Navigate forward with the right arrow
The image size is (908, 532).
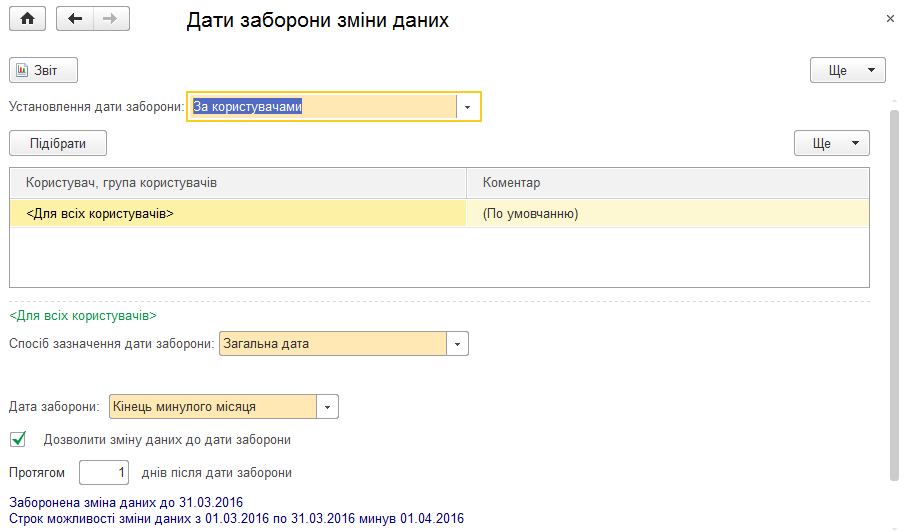(111, 19)
